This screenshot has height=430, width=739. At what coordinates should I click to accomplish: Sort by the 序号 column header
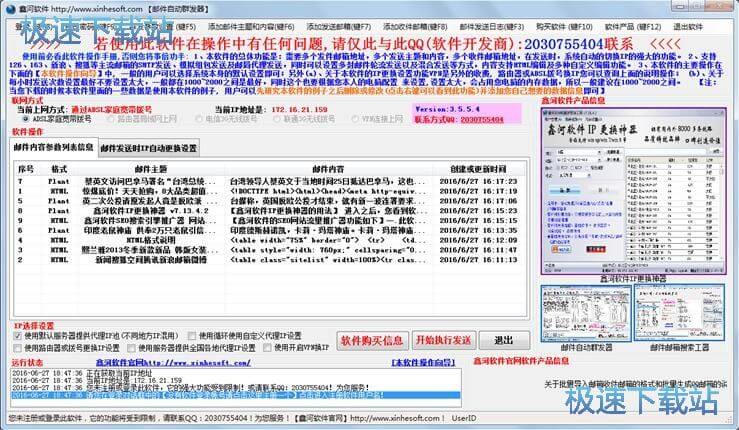point(26,169)
